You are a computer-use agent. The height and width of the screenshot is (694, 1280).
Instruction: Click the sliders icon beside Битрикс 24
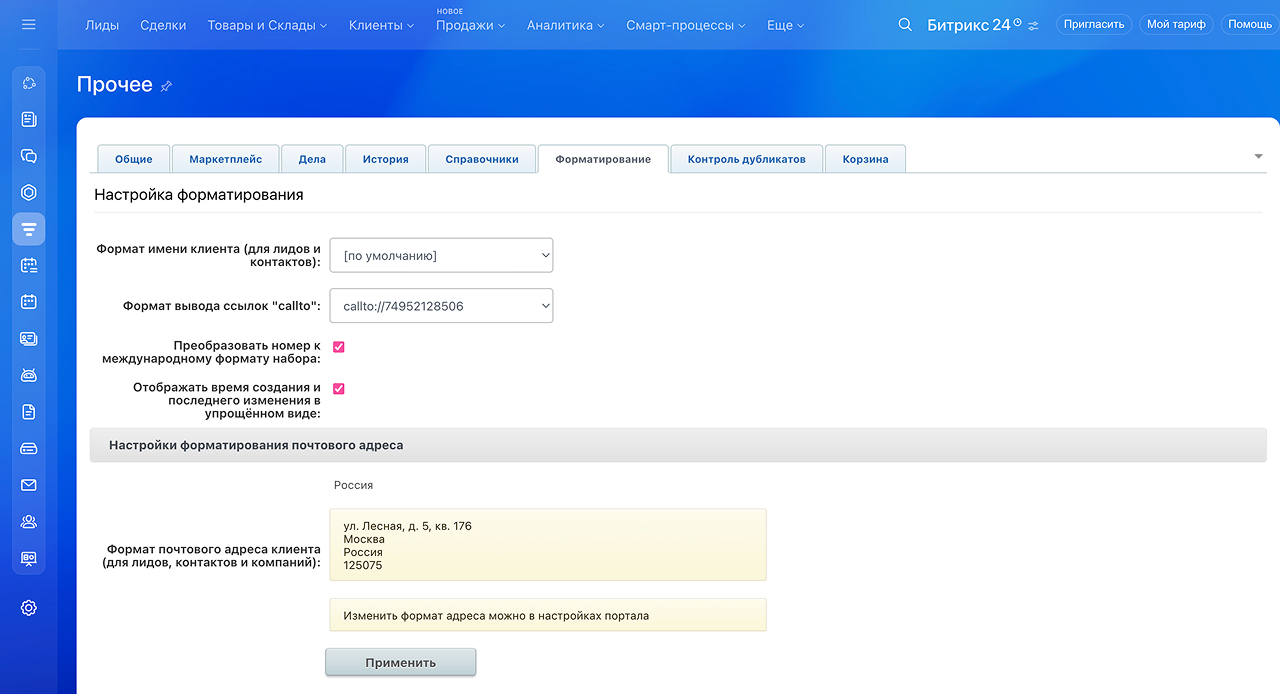pos(1033,25)
